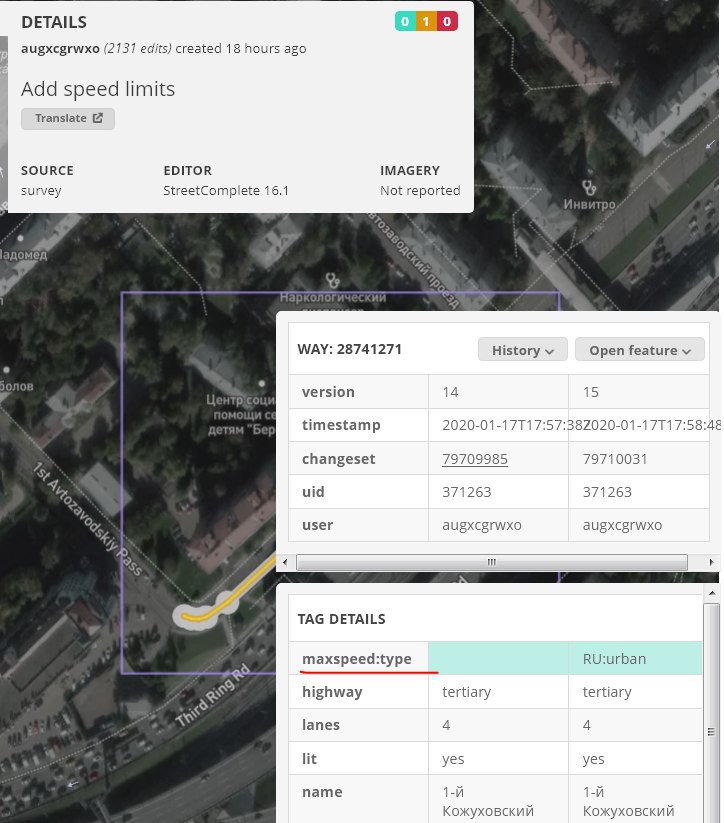Select the lit tag key

(309, 758)
